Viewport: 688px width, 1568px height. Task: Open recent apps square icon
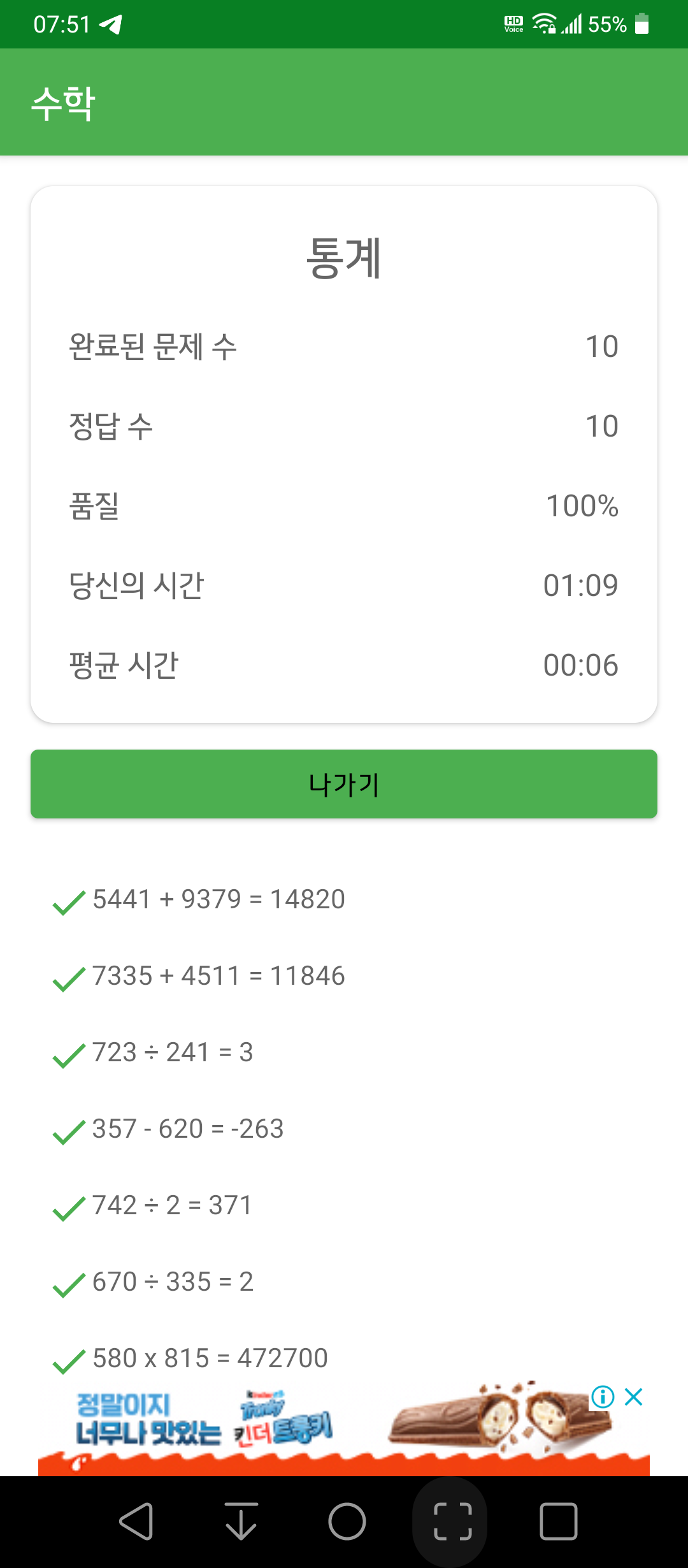[559, 1521]
